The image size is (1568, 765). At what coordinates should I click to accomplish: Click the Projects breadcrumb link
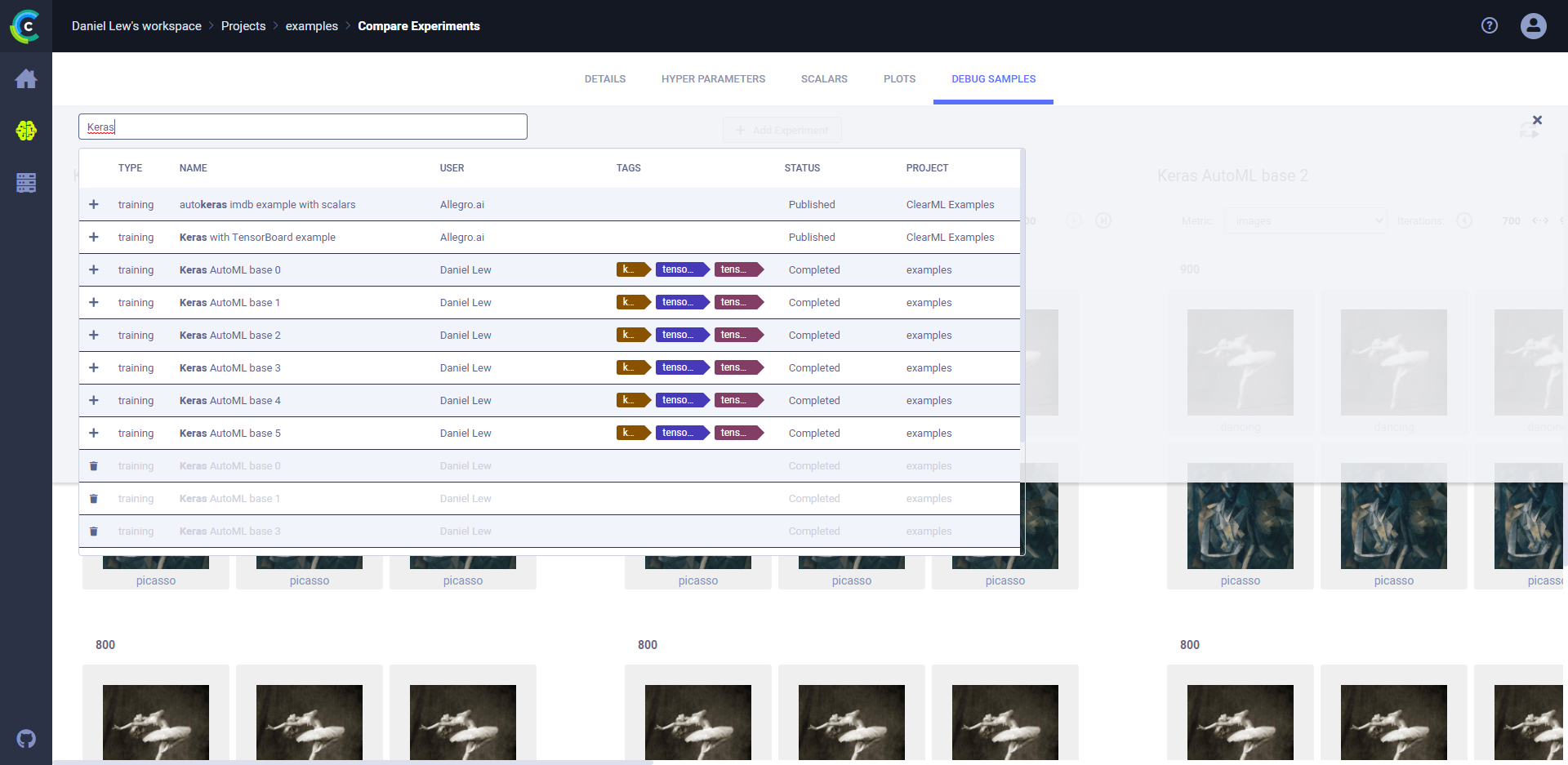point(243,26)
